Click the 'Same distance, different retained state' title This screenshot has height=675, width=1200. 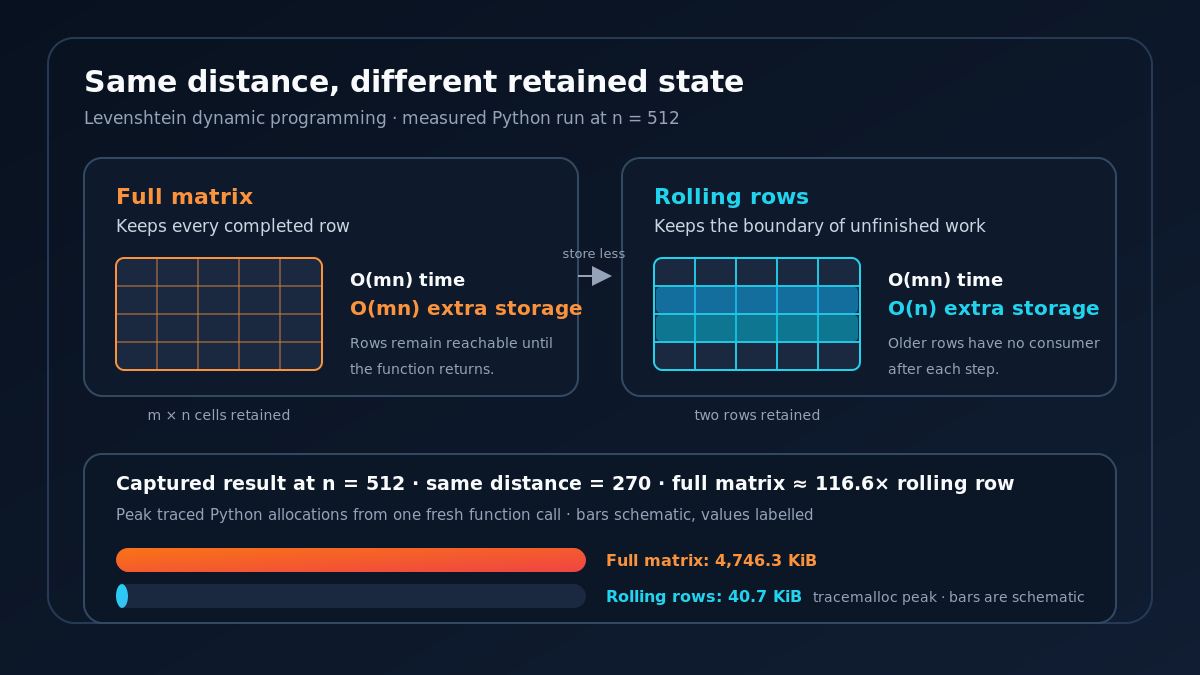click(x=414, y=83)
